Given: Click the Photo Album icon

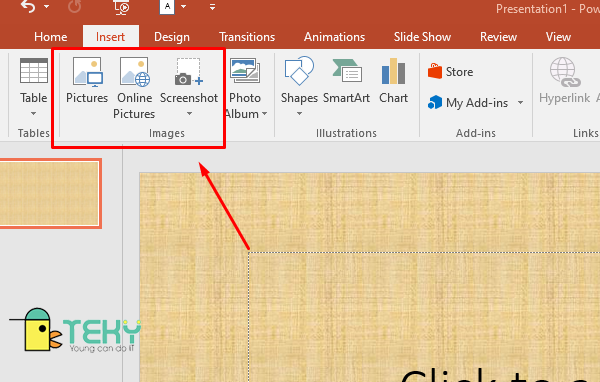Looking at the screenshot, I should (x=245, y=71).
